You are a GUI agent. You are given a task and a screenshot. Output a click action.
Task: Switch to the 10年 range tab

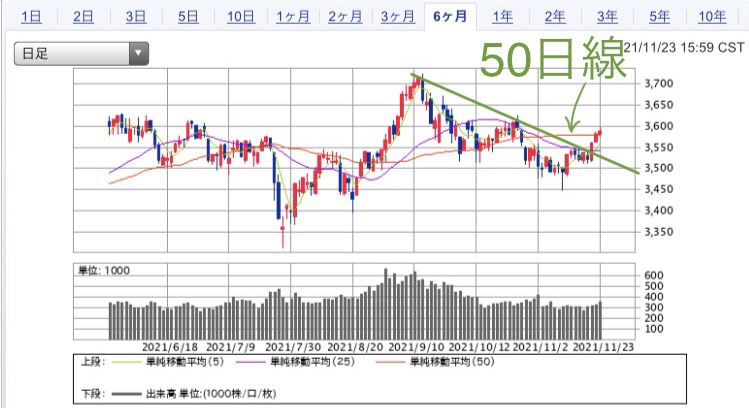(x=712, y=17)
